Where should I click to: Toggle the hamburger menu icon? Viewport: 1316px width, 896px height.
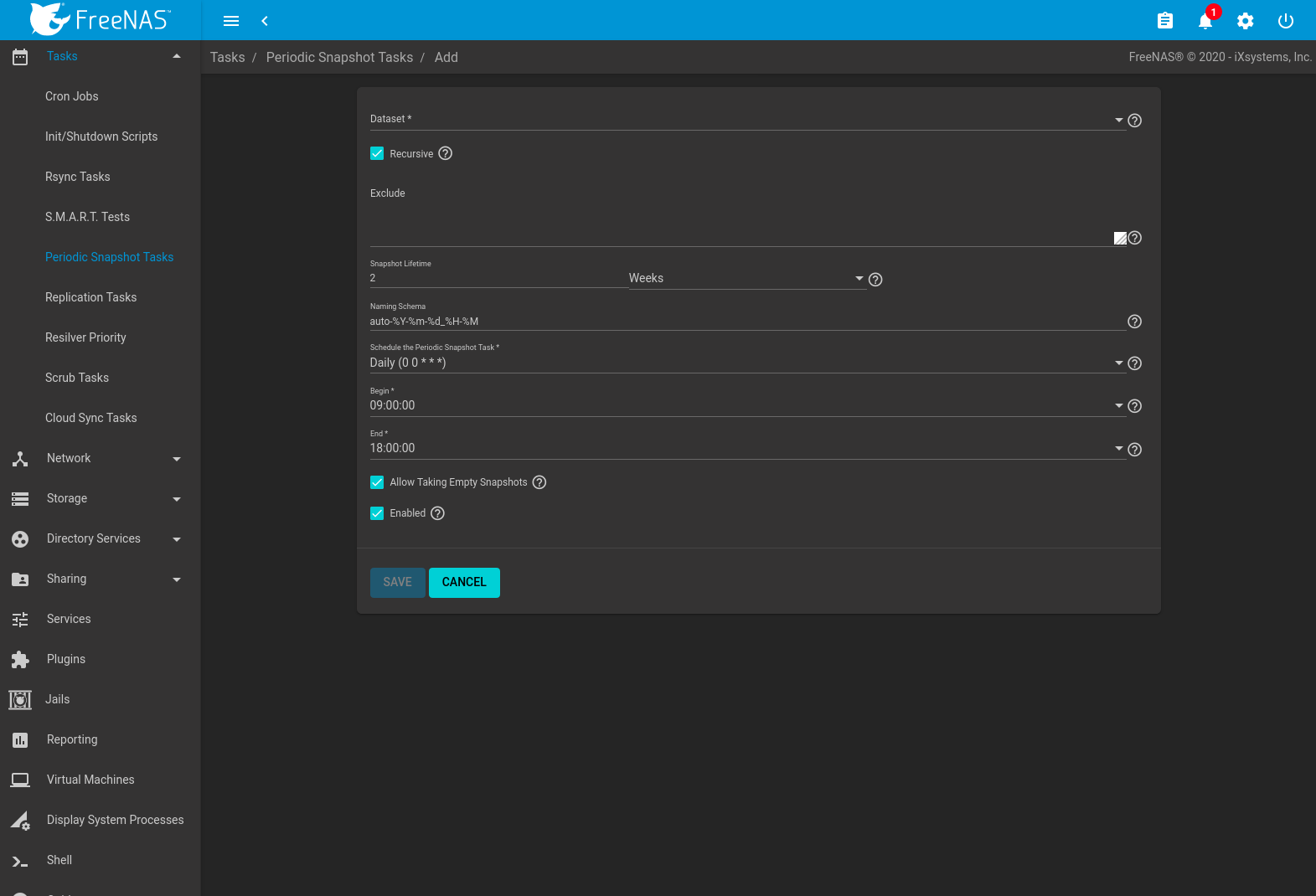click(x=231, y=21)
